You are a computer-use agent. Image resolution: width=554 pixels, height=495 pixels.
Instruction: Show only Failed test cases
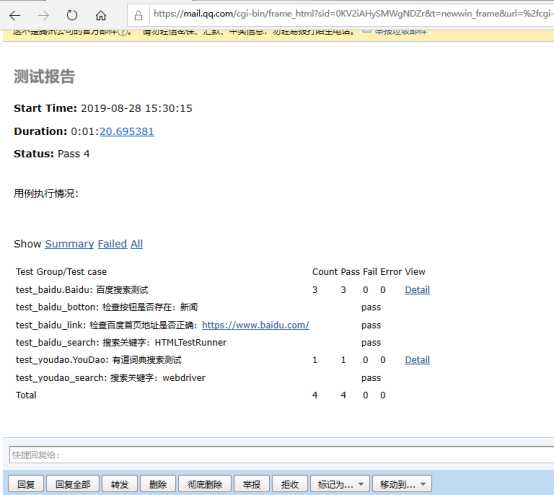pos(112,244)
